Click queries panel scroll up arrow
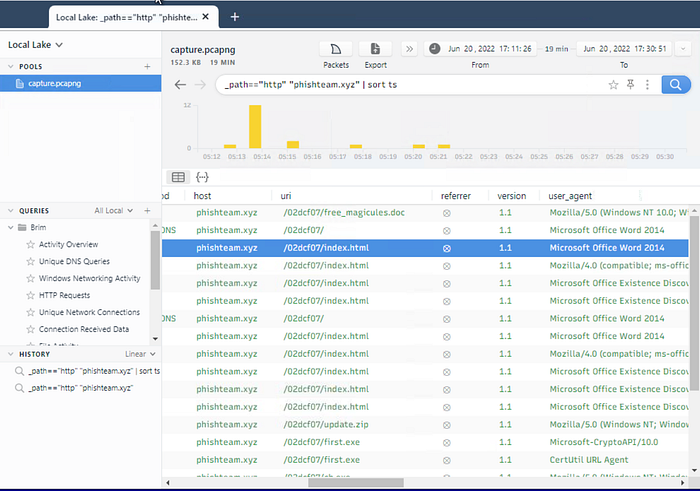Screen dimensions: 700x491 point(155,225)
